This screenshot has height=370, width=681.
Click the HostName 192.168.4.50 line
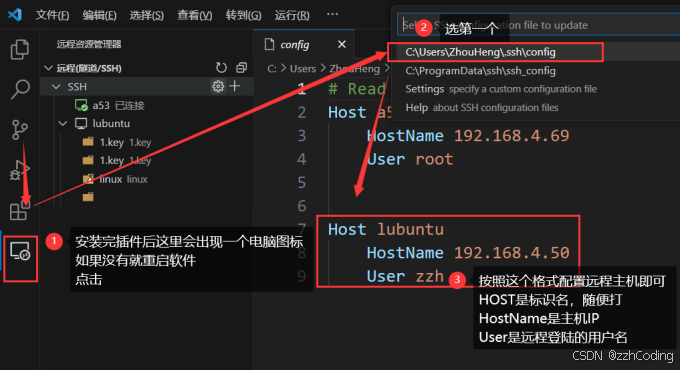tap(468, 253)
